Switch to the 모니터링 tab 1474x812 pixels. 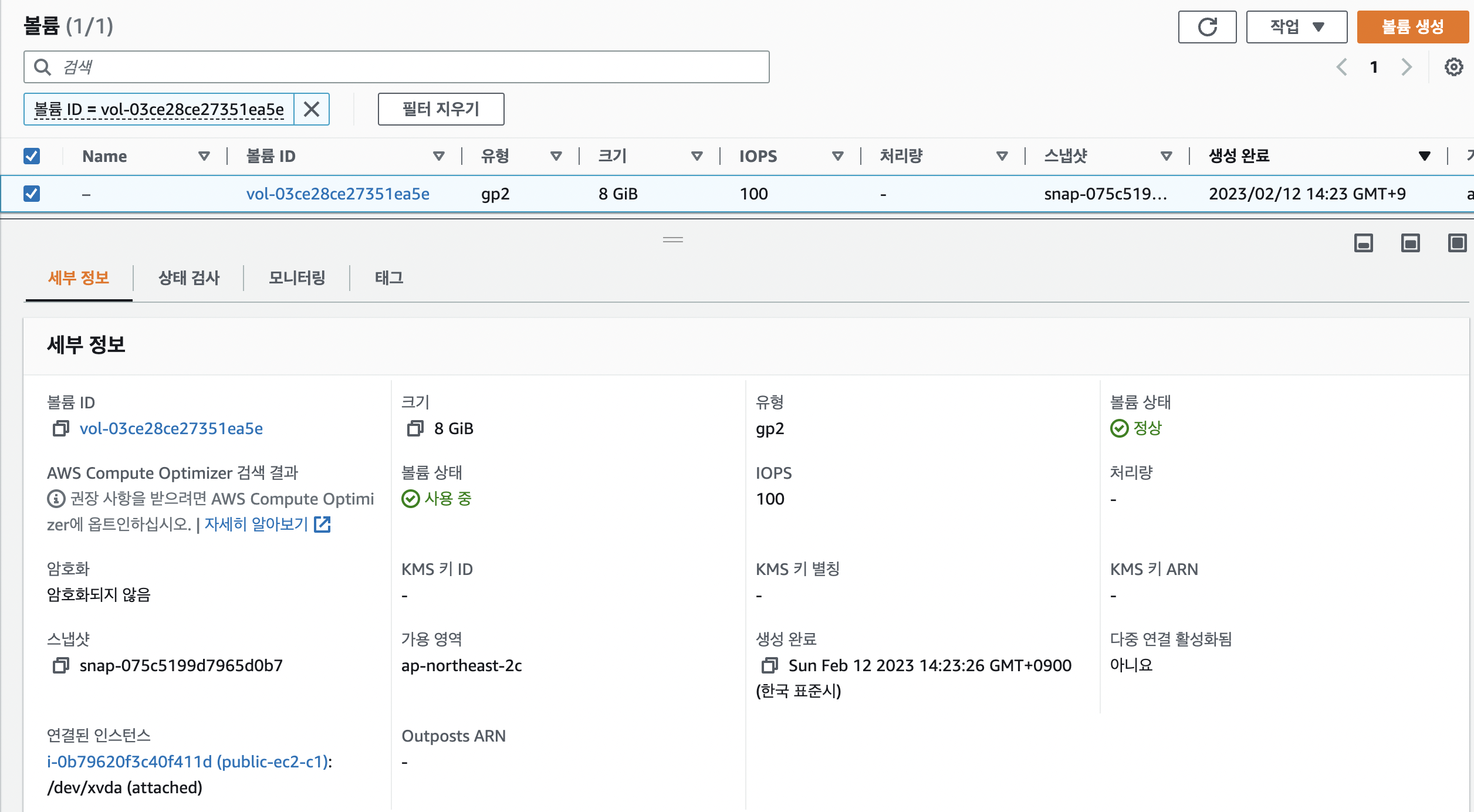click(x=297, y=278)
